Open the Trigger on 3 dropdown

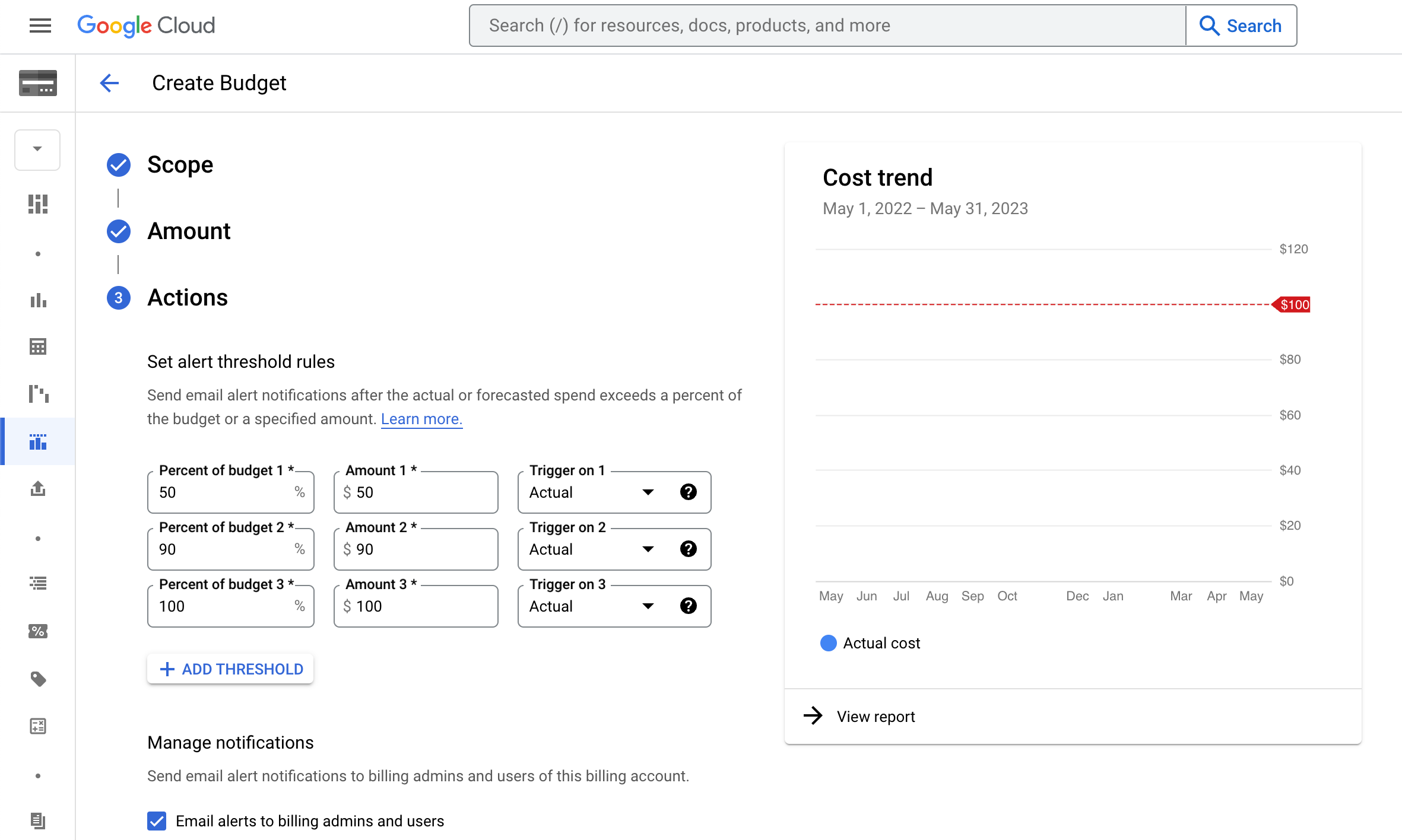click(648, 607)
